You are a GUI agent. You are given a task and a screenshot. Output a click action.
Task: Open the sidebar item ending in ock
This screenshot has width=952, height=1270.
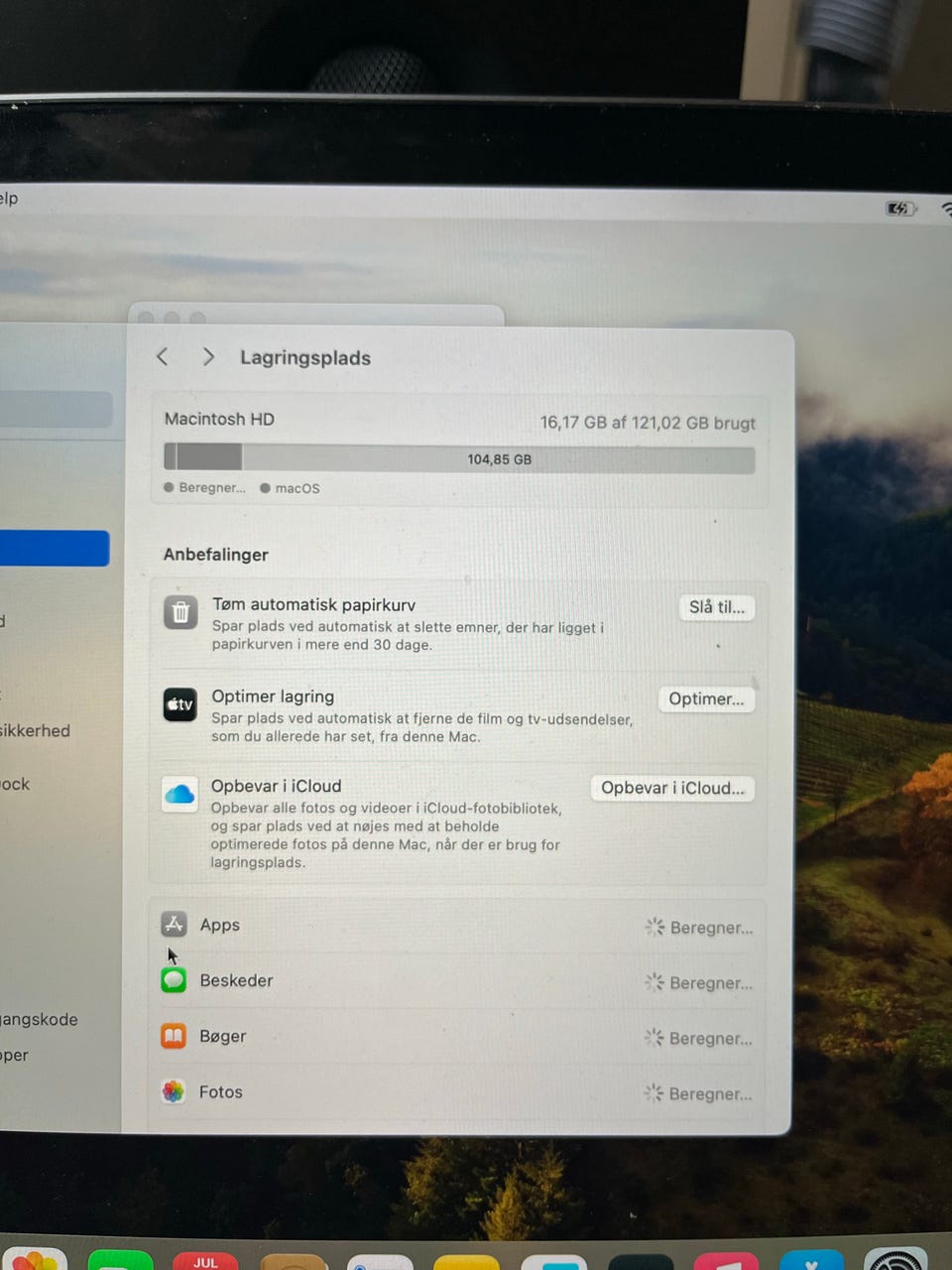point(16,784)
